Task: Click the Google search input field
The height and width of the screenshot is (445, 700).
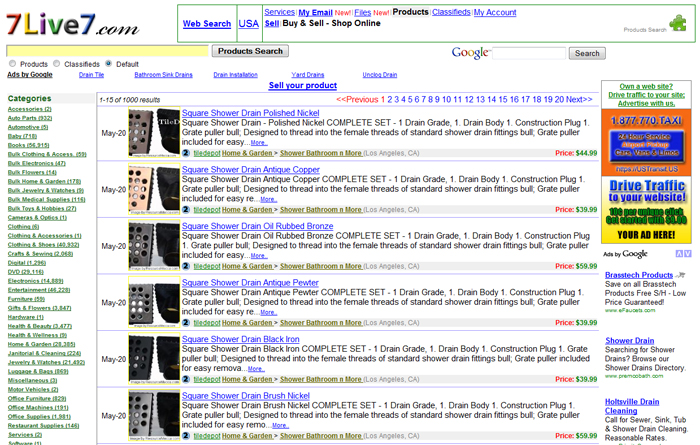Action: (529, 53)
